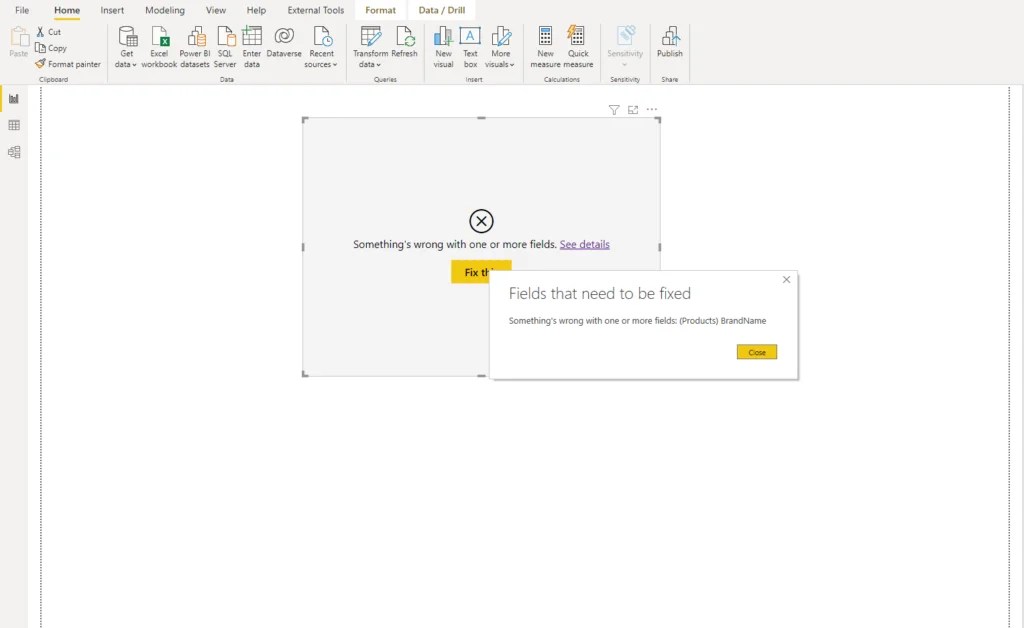Insert a Text box

click(x=471, y=47)
